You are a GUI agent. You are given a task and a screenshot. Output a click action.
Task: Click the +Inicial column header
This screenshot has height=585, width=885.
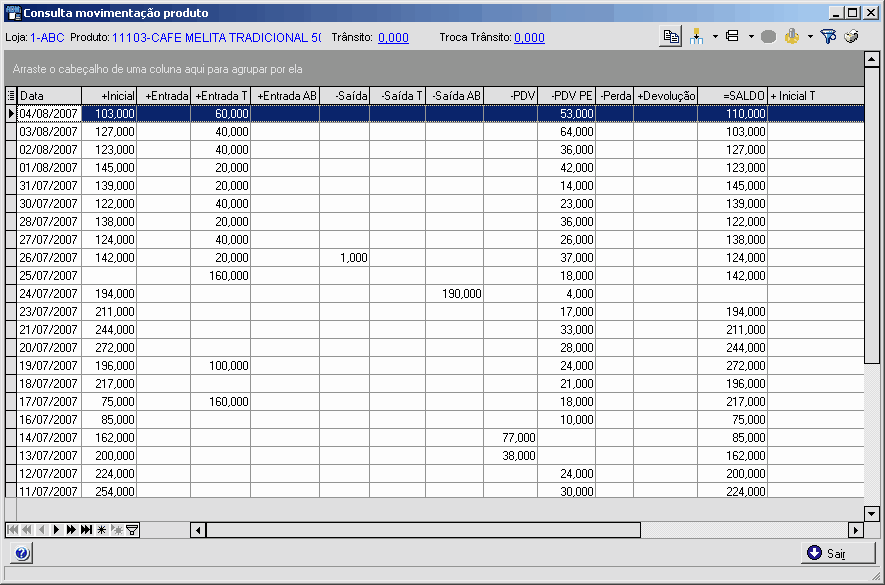109,95
